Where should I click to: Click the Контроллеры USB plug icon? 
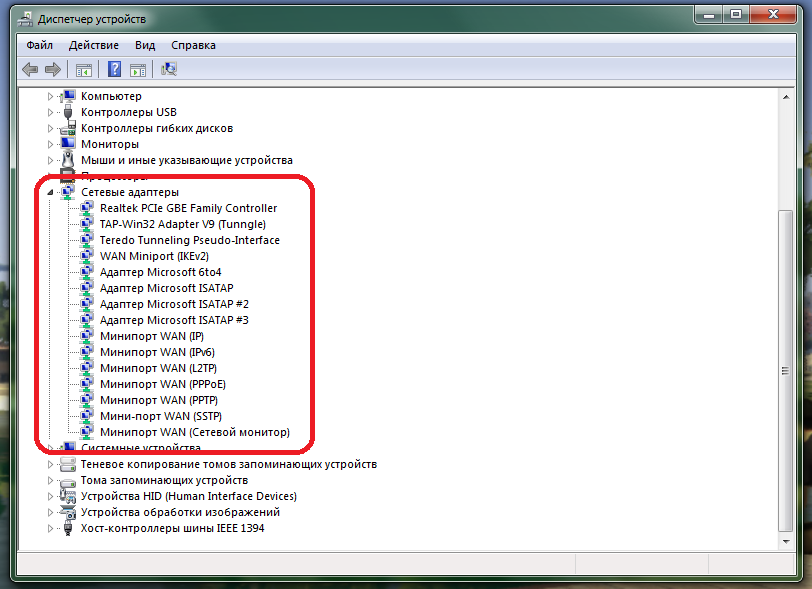tap(68, 112)
